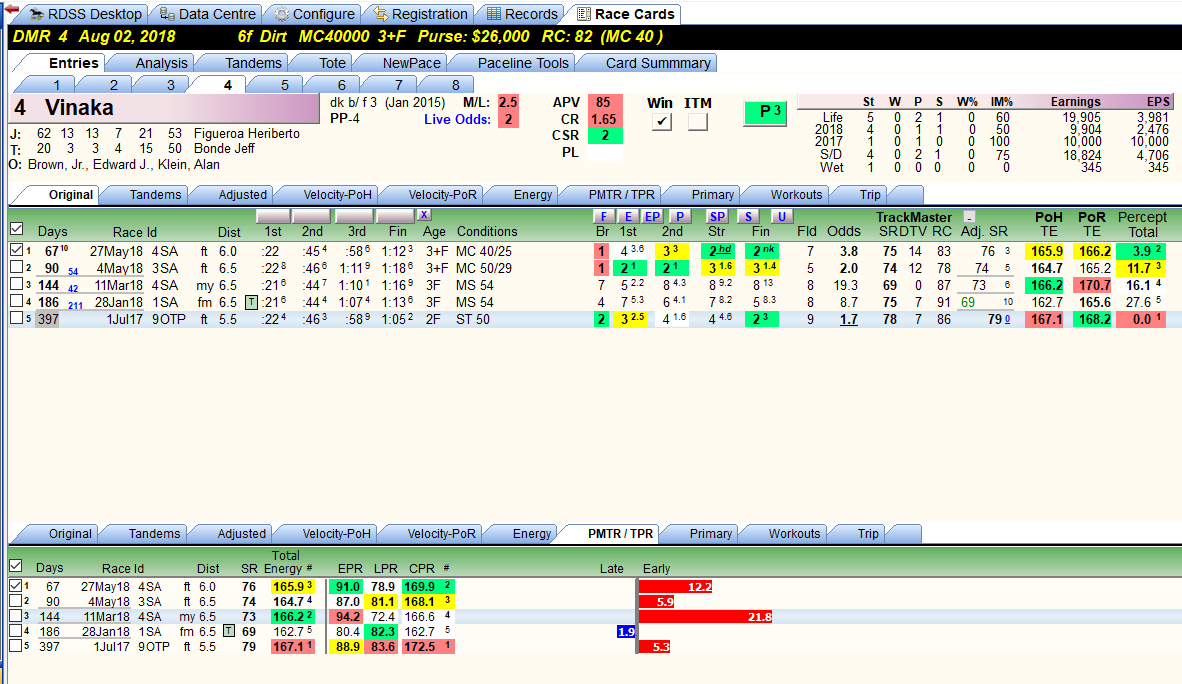Click the F pace filter button

point(603,216)
